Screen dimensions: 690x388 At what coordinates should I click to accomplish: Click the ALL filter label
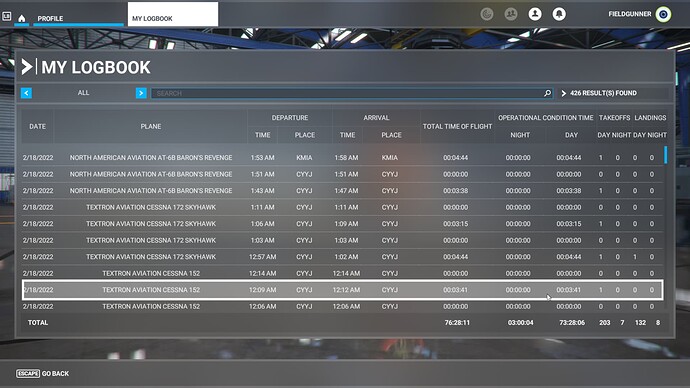point(83,93)
